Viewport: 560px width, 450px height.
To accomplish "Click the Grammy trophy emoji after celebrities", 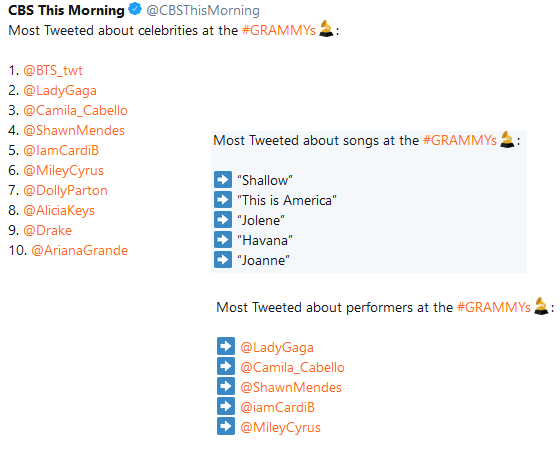I will click(x=326, y=29).
